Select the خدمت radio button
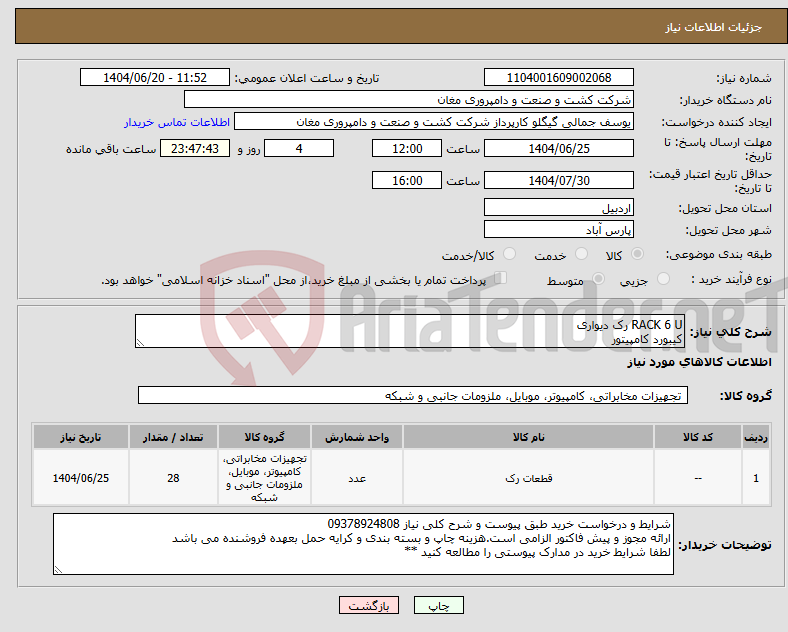The width and height of the screenshot is (788, 632). [581, 254]
